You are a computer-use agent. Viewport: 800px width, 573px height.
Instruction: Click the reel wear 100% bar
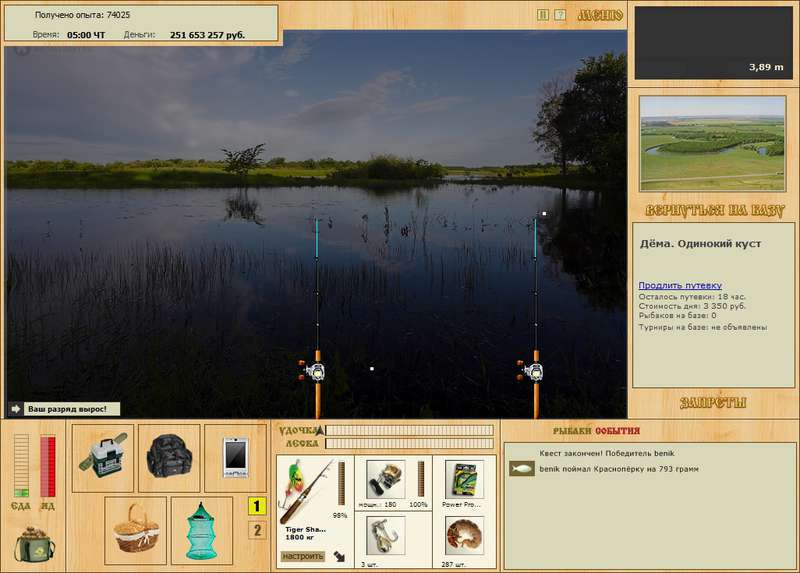[421, 479]
